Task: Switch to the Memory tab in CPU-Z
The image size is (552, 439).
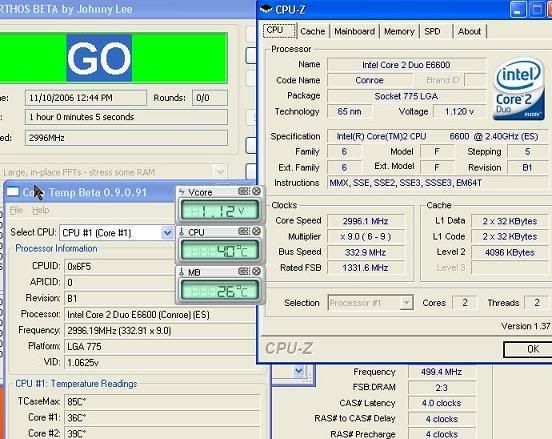Action: point(399,31)
